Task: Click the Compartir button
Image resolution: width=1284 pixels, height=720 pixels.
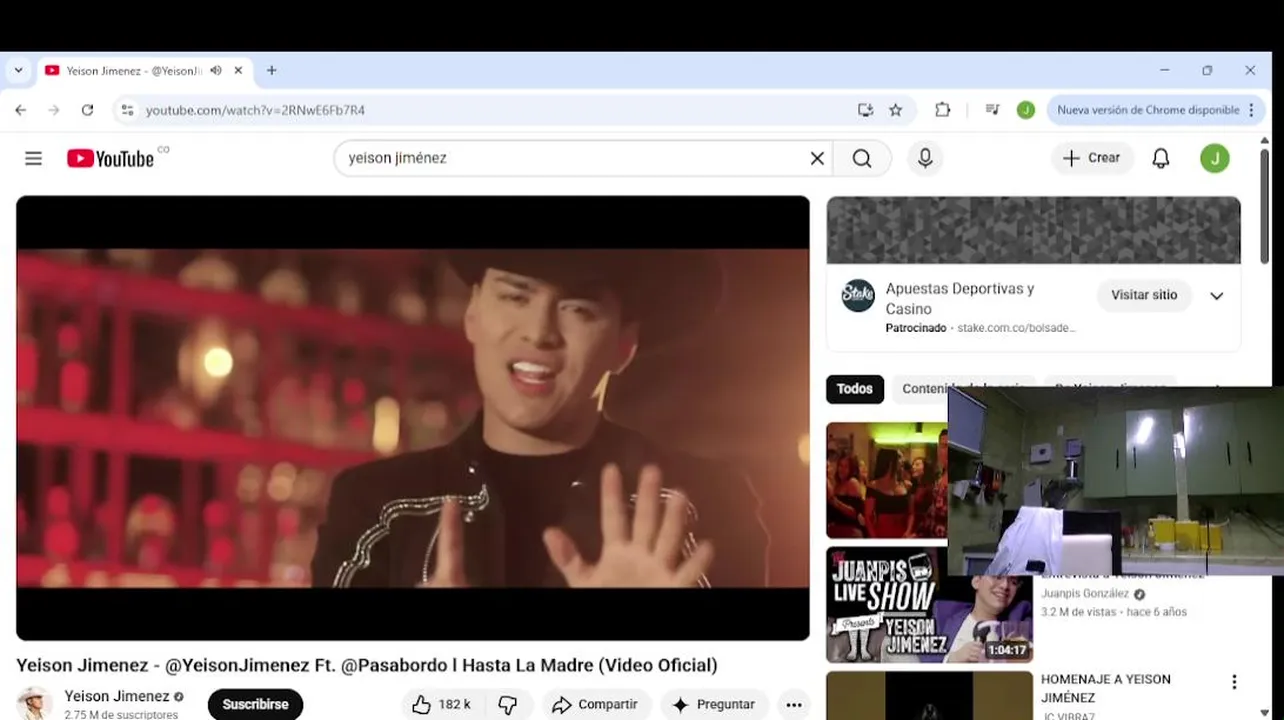Action: coord(596,705)
